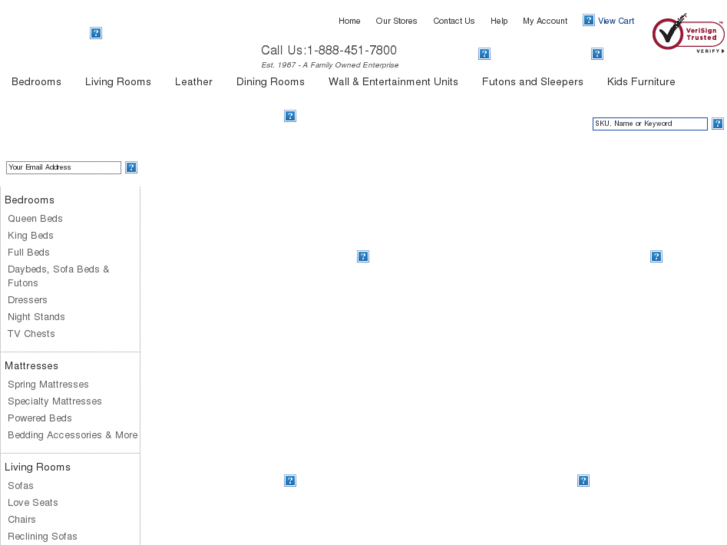Open Daybeds, Sofa Beds & Futons

pyautogui.click(x=58, y=276)
